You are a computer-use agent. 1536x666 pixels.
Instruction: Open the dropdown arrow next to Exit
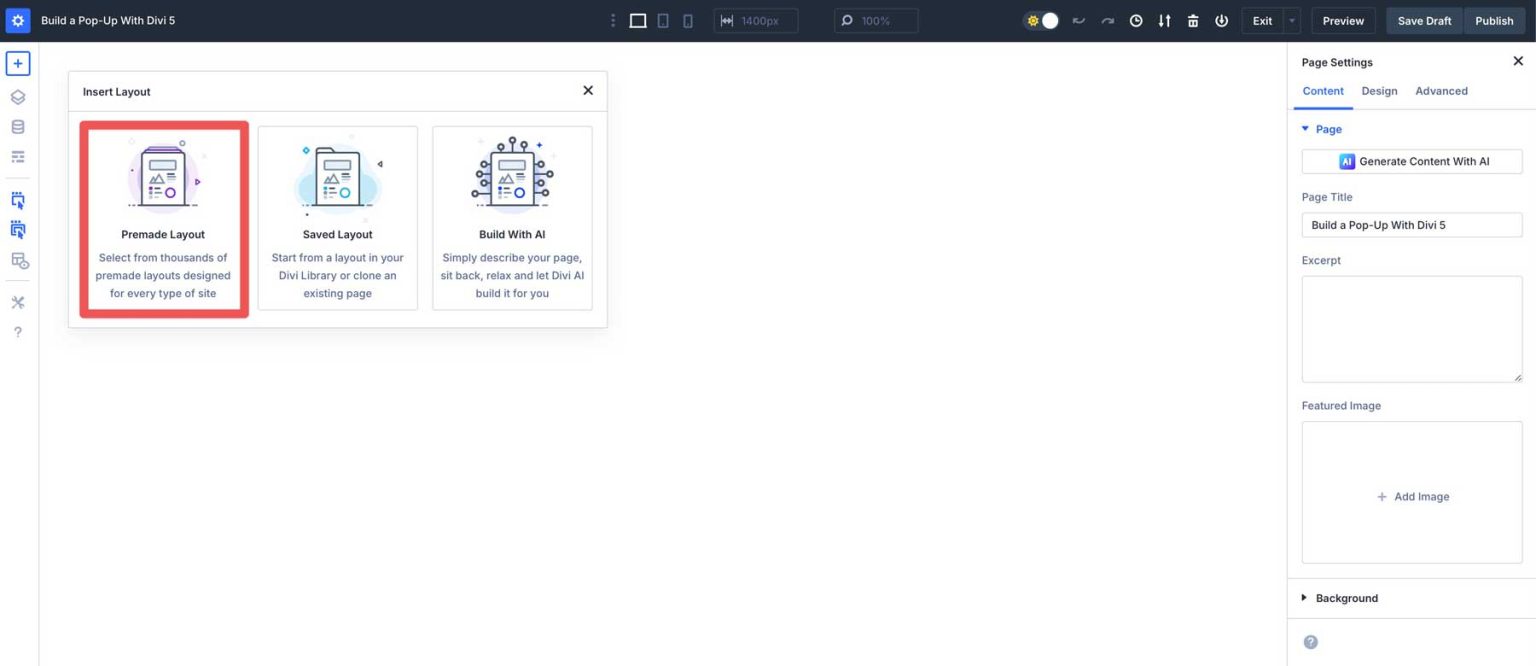click(x=1290, y=20)
